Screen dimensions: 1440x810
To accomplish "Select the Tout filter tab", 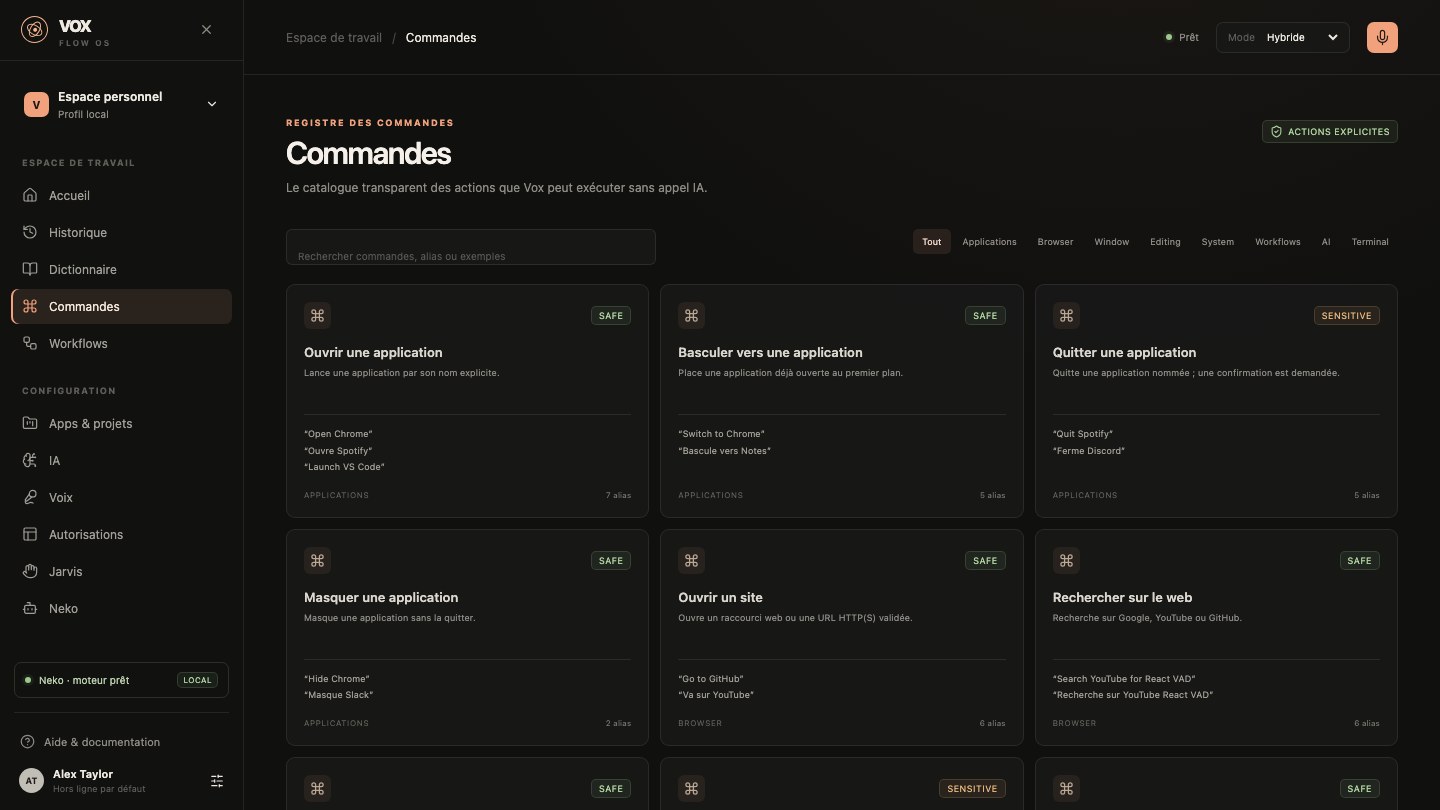I will pos(931,242).
